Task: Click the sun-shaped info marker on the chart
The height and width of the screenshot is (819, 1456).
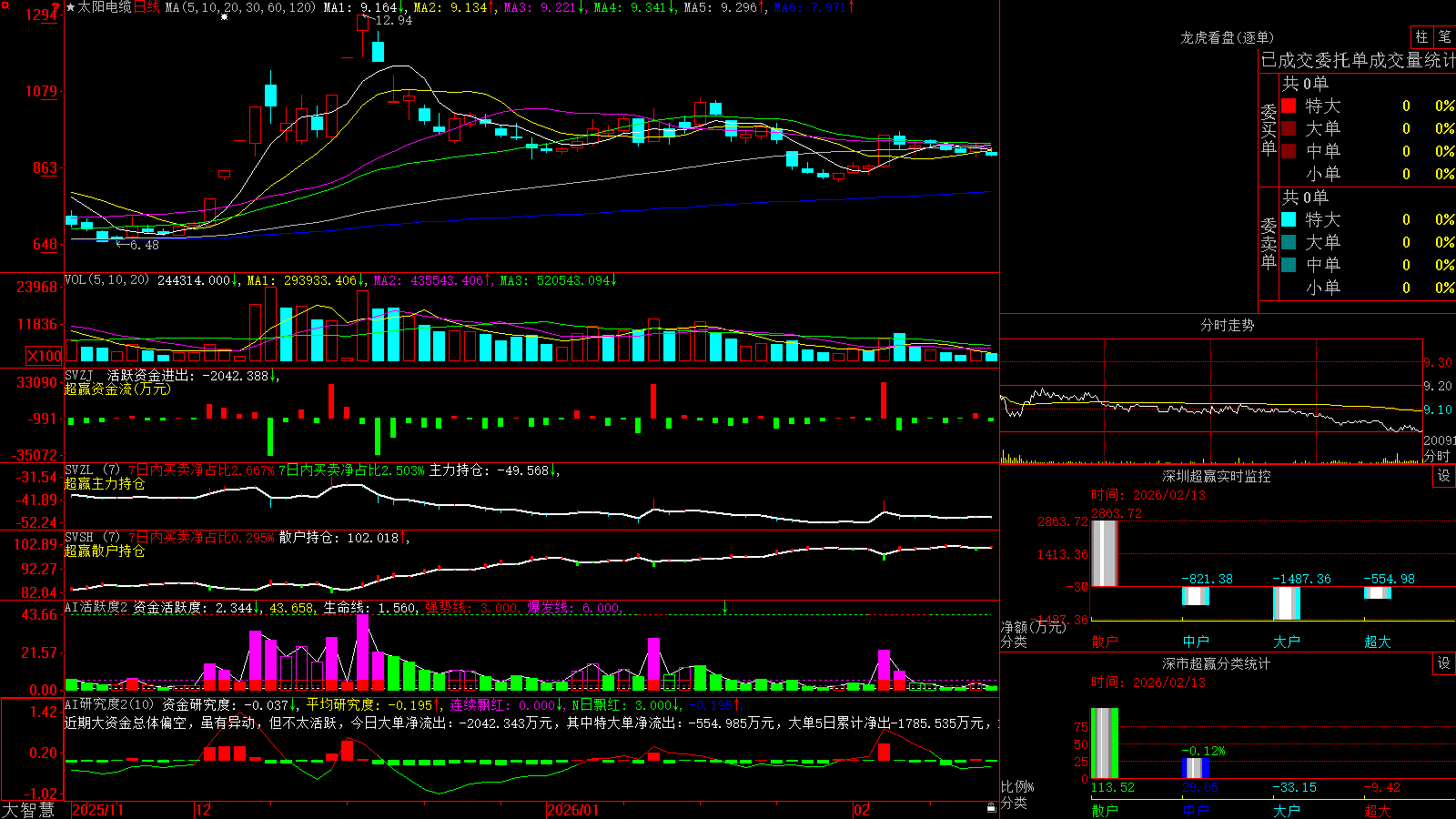Action: tap(225, 16)
